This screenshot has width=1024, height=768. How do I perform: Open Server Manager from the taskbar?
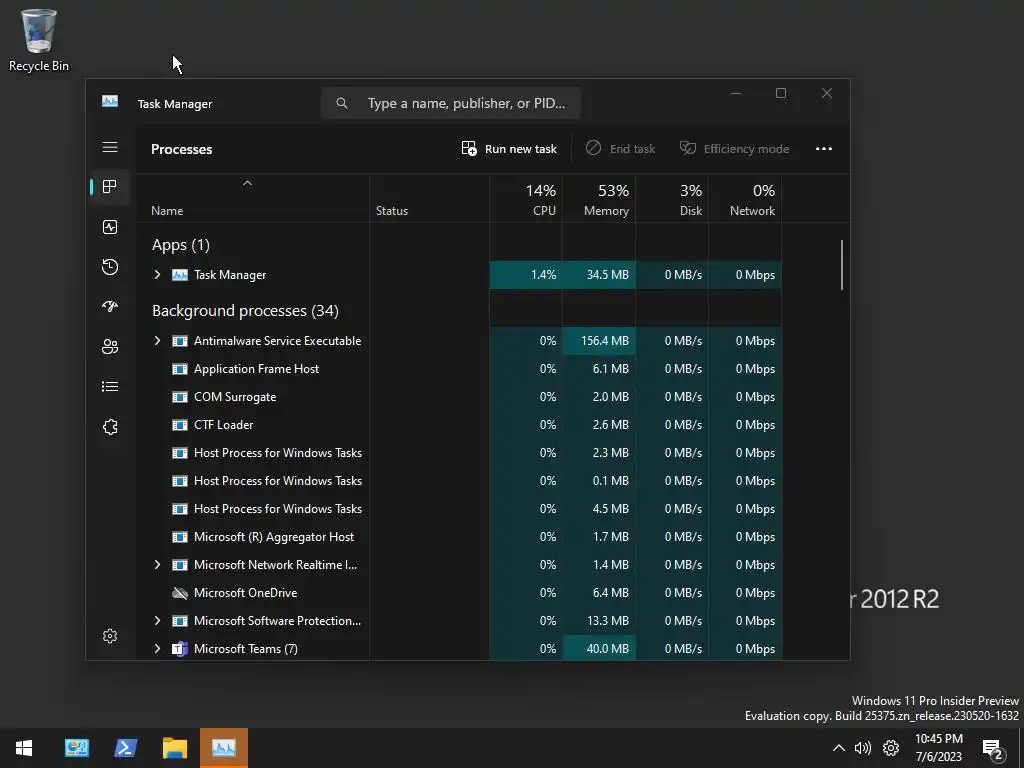[76, 748]
